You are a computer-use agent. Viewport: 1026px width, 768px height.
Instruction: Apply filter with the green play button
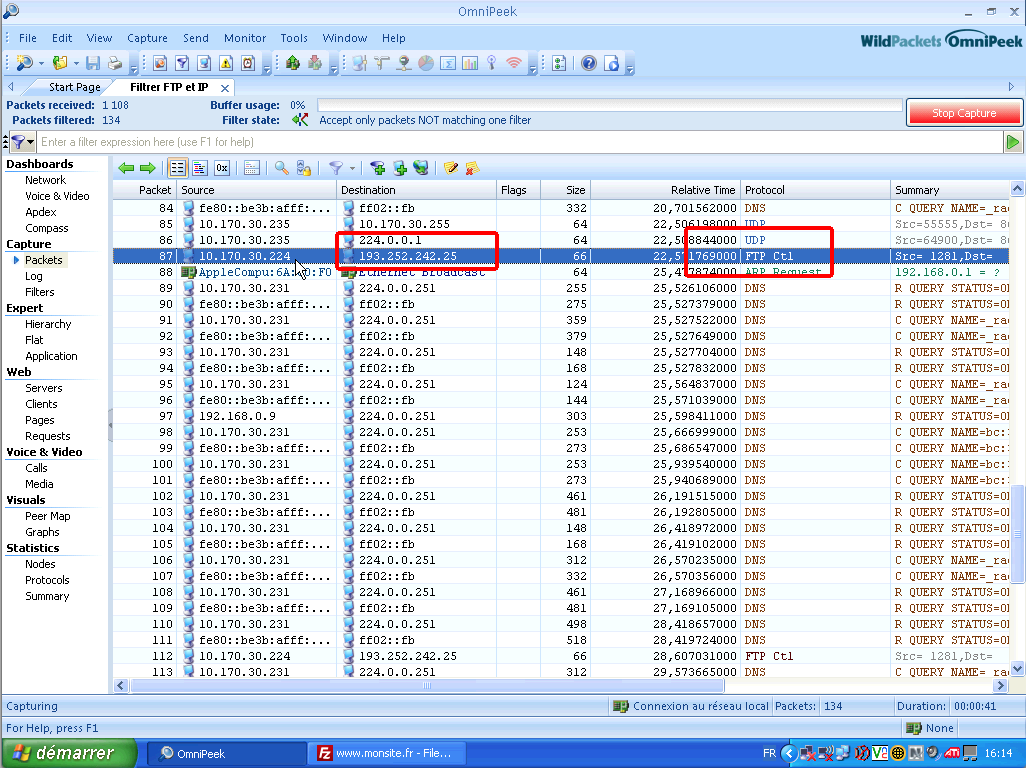pos(1013,142)
